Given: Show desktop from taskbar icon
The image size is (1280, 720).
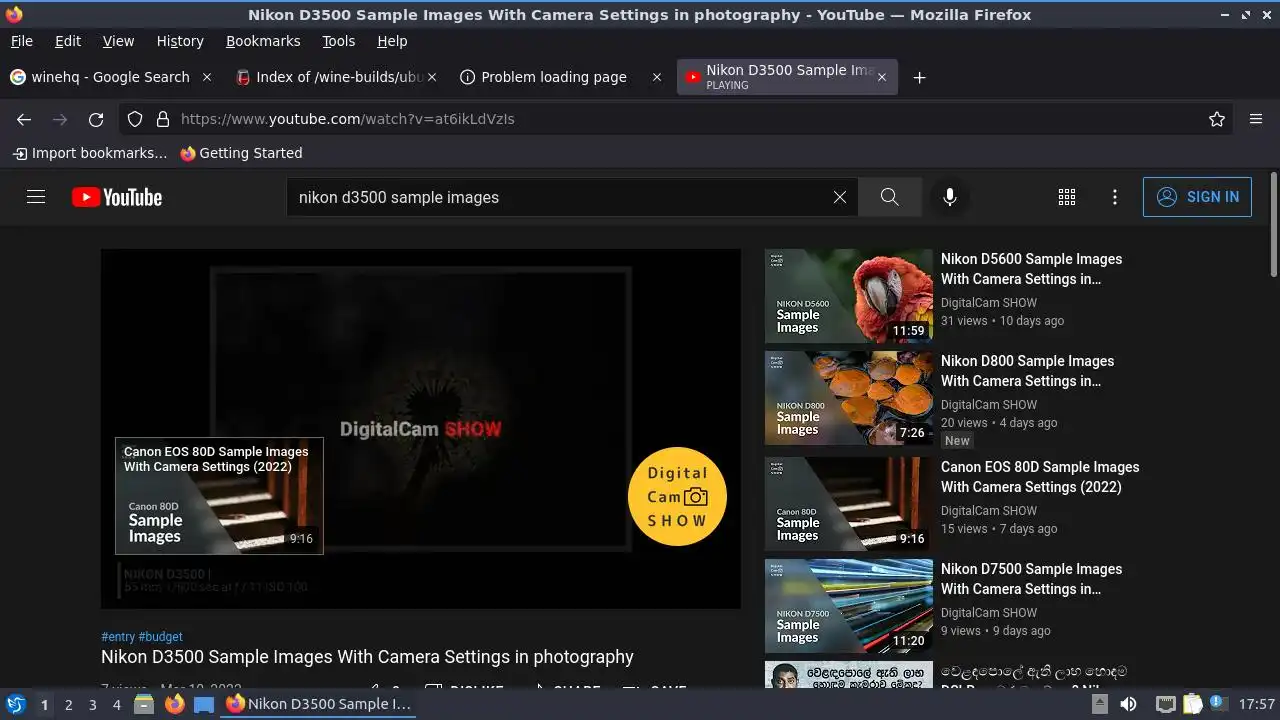Looking at the screenshot, I should tap(204, 704).
